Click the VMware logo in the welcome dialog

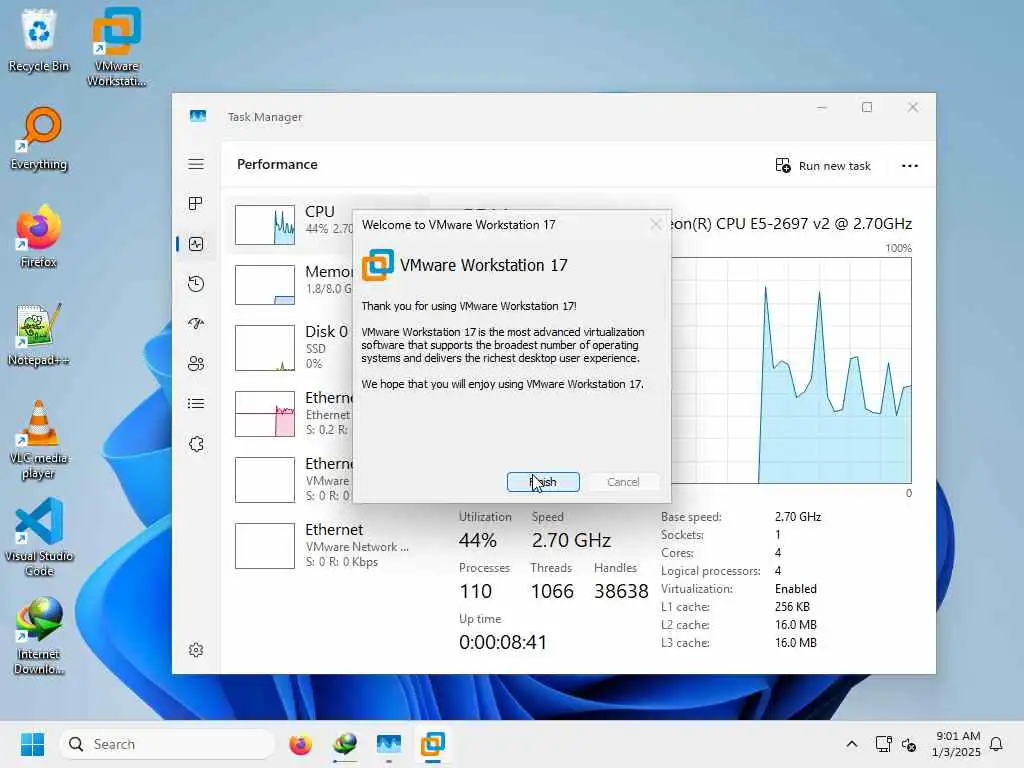[x=377, y=264]
